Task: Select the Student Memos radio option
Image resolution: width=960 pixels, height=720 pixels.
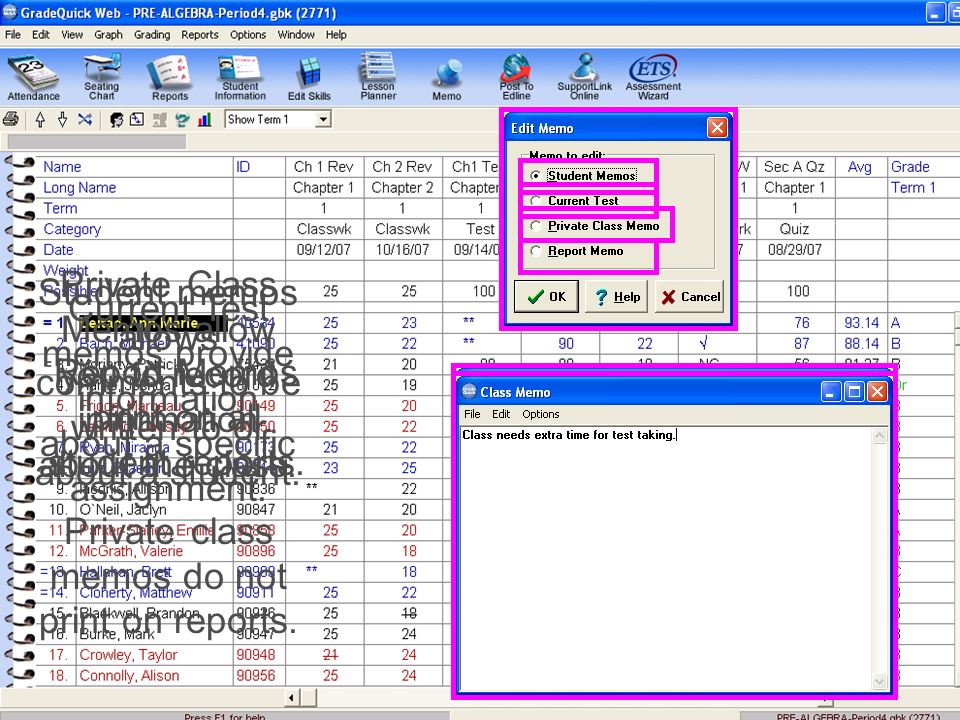Action: point(536,176)
